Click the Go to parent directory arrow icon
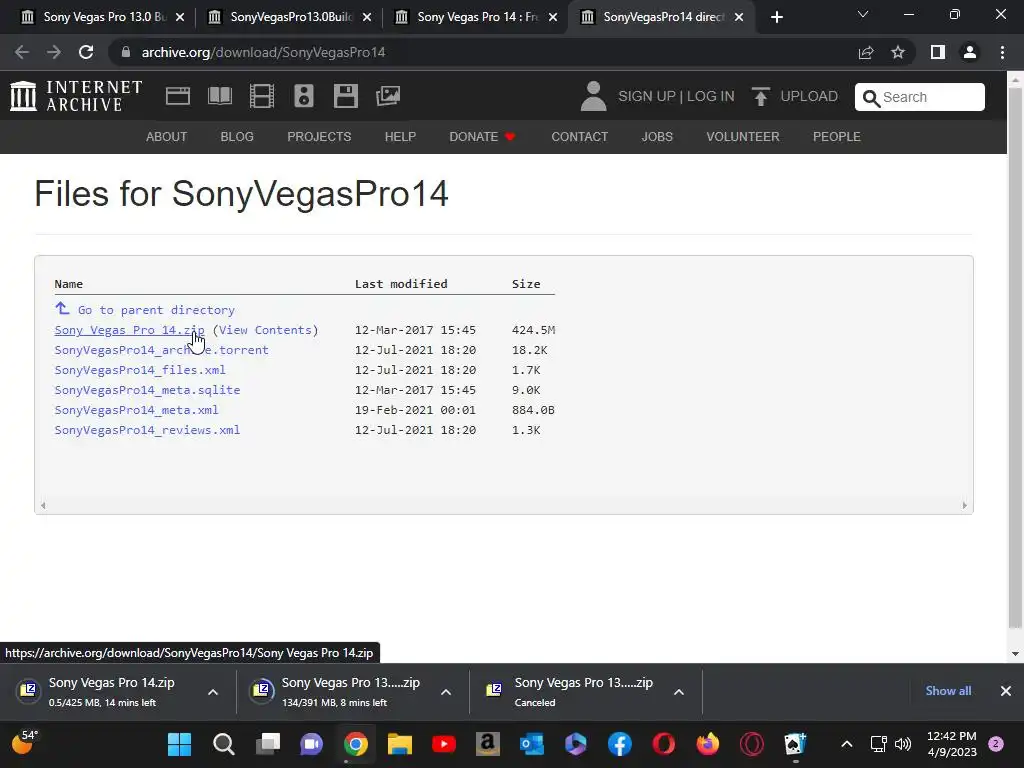The width and height of the screenshot is (1024, 768). (62, 308)
